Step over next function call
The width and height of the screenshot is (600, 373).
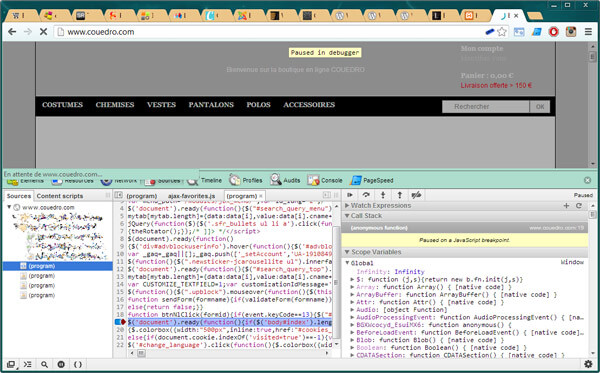click(366, 195)
